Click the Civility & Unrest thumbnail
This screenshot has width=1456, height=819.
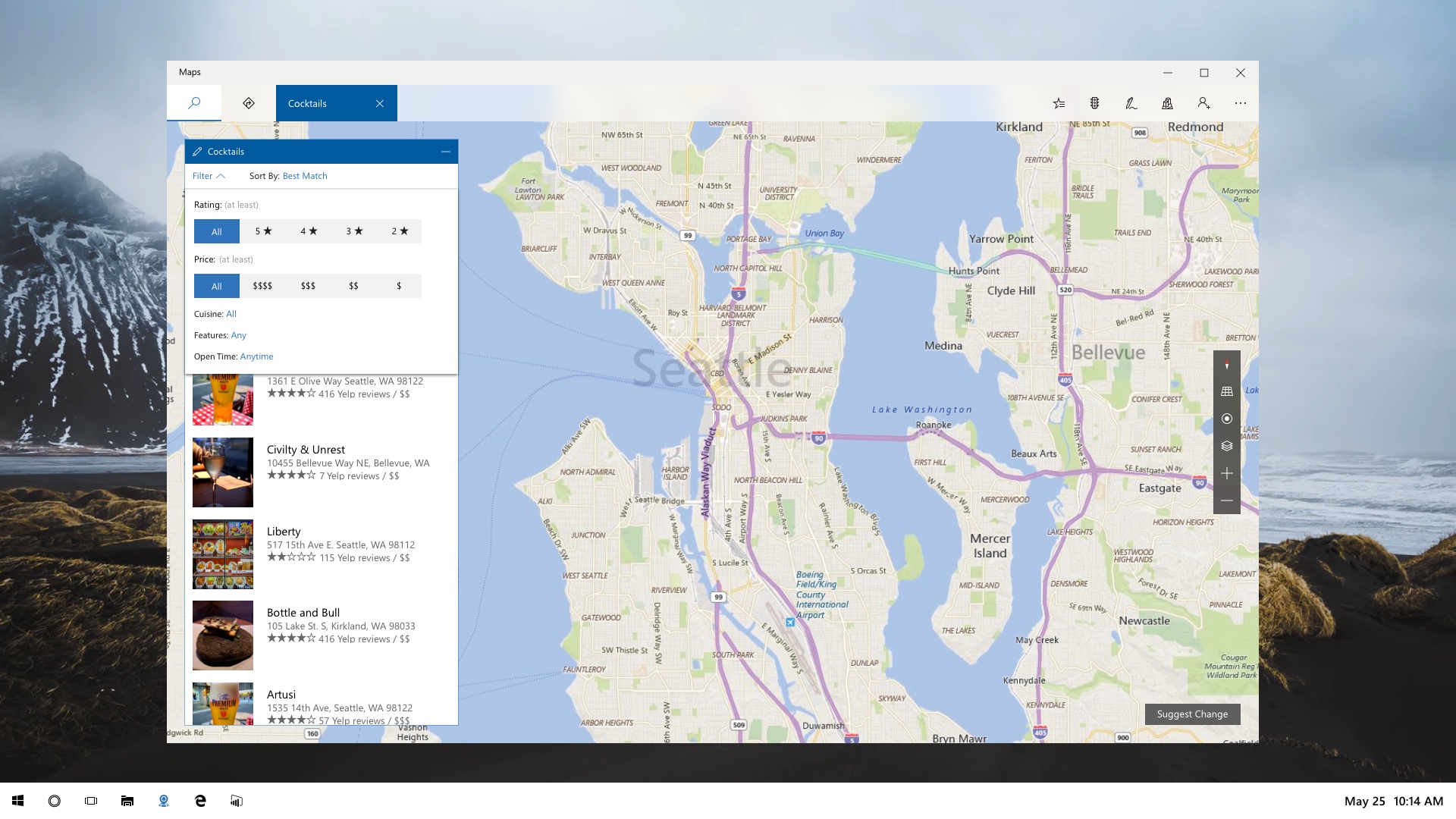(x=223, y=472)
